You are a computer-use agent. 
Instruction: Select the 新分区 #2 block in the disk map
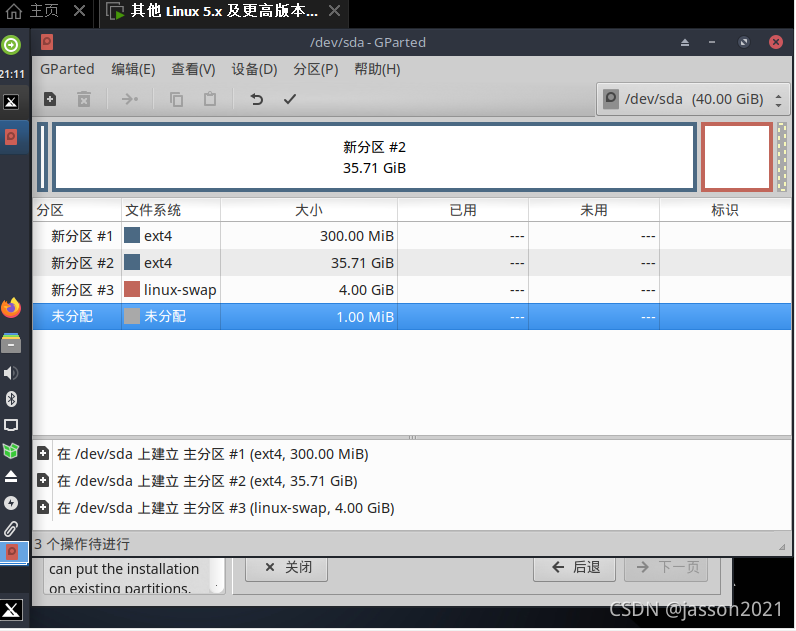click(x=374, y=157)
